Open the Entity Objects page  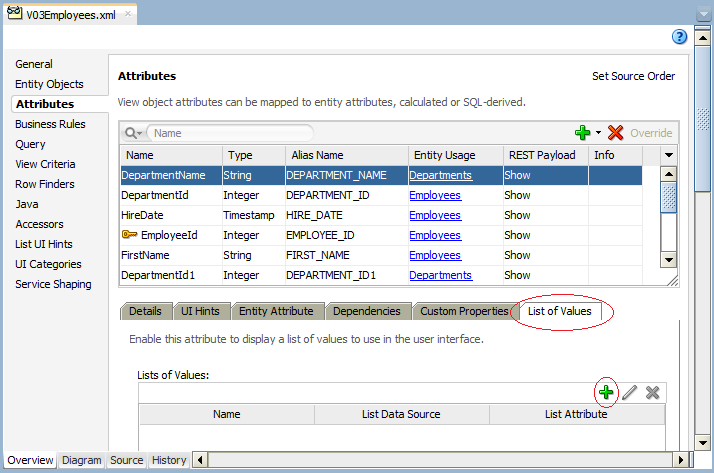pyautogui.click(x=49, y=84)
